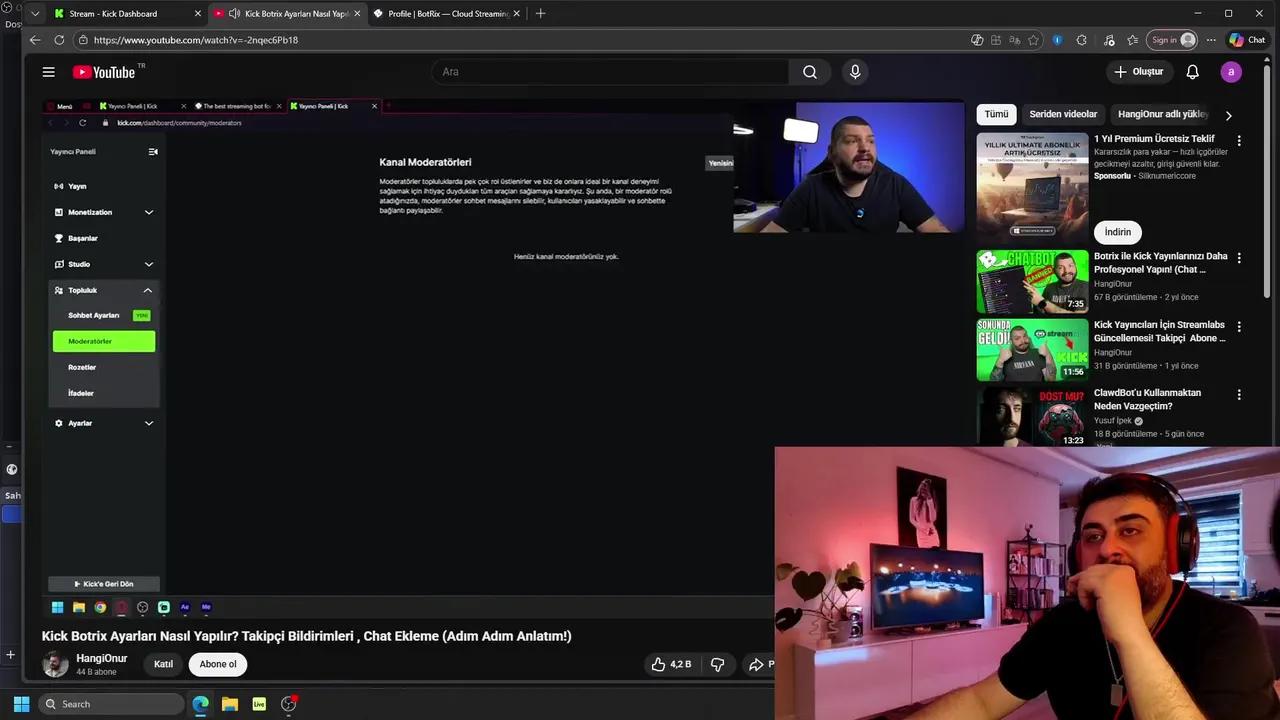Open the media control music icon
Viewport: 1280px width, 720px height.
(1109, 40)
